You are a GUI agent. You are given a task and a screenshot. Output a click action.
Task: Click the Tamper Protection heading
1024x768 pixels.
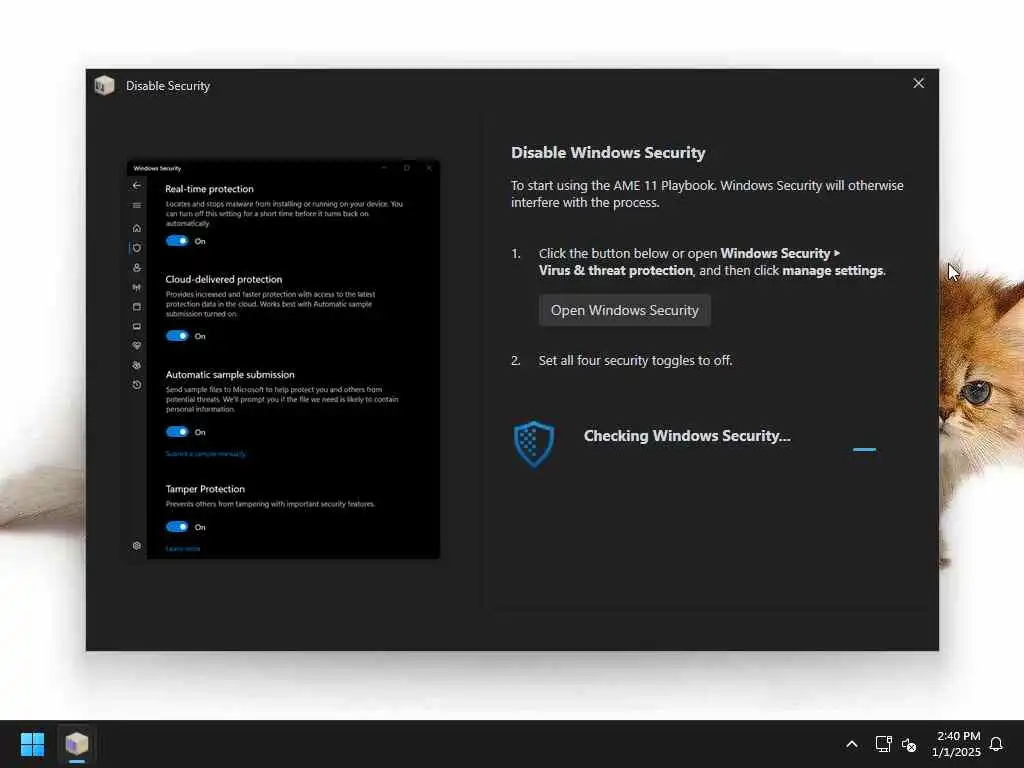point(205,489)
